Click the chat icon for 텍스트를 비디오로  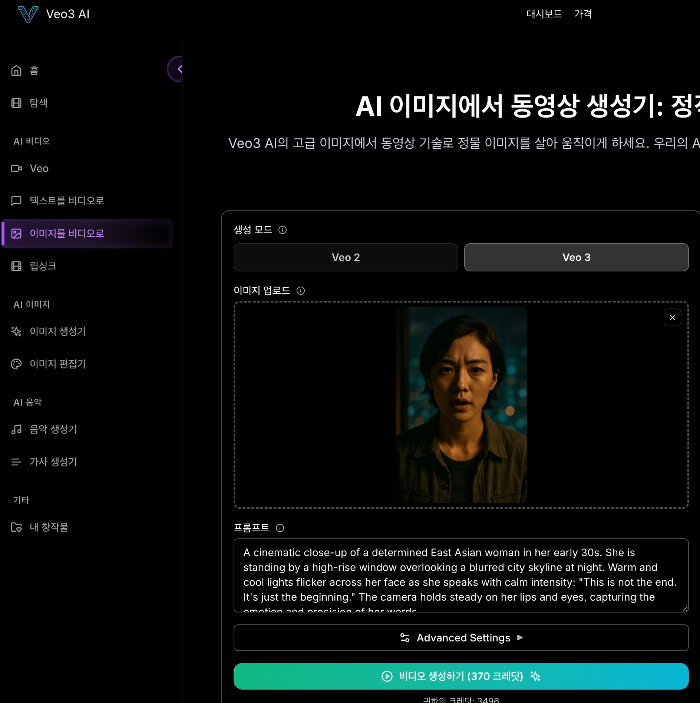[16, 201]
